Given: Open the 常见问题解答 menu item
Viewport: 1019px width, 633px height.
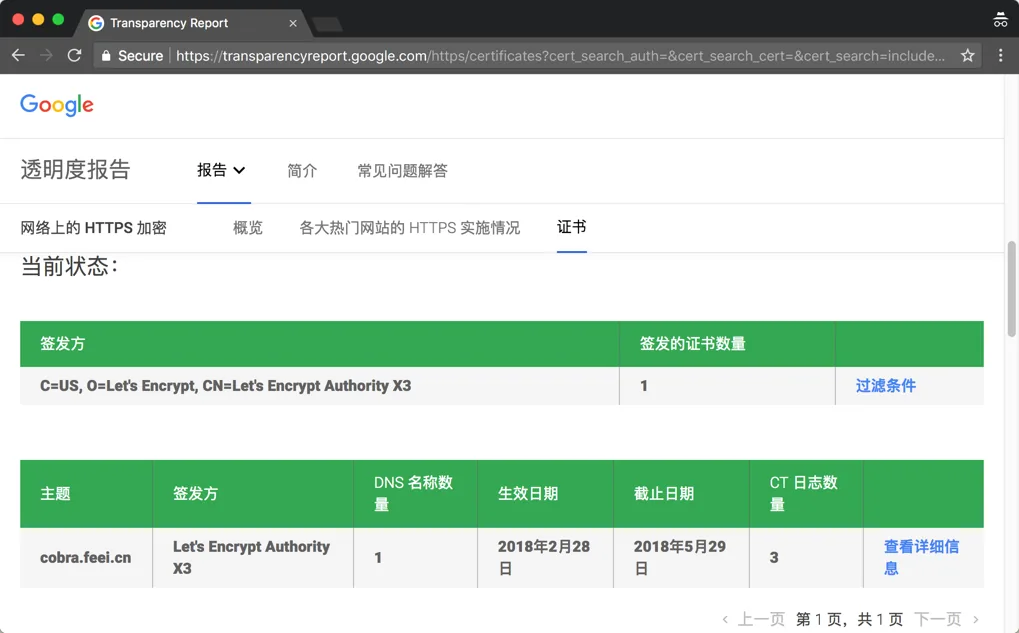Looking at the screenshot, I should pos(402,171).
